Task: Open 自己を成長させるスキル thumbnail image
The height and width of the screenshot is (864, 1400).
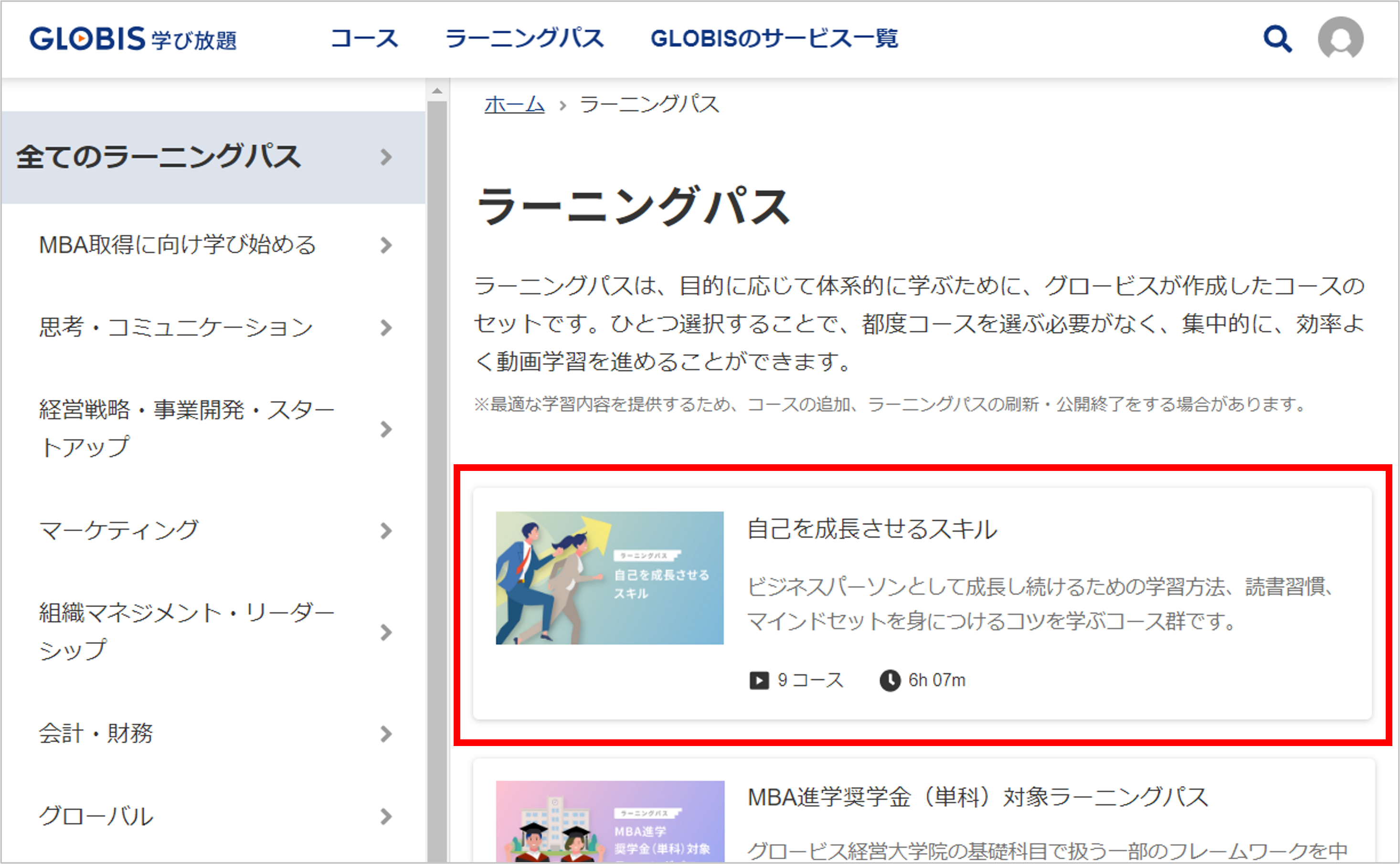Action: (609, 578)
